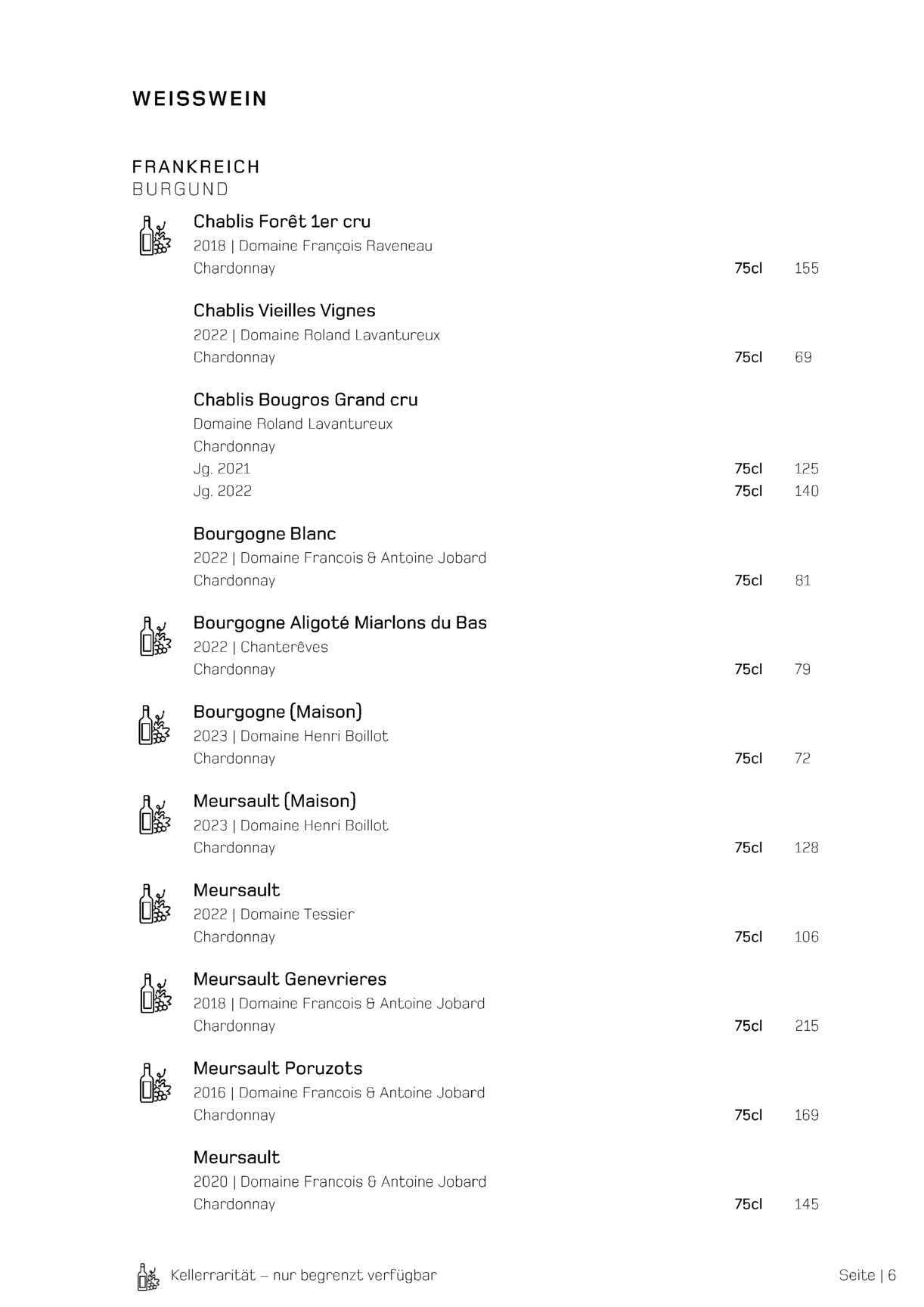Click the rarity icon next to Bourgogne Aligoté
This screenshot has height=1307, width=924.
pyautogui.click(x=155, y=636)
